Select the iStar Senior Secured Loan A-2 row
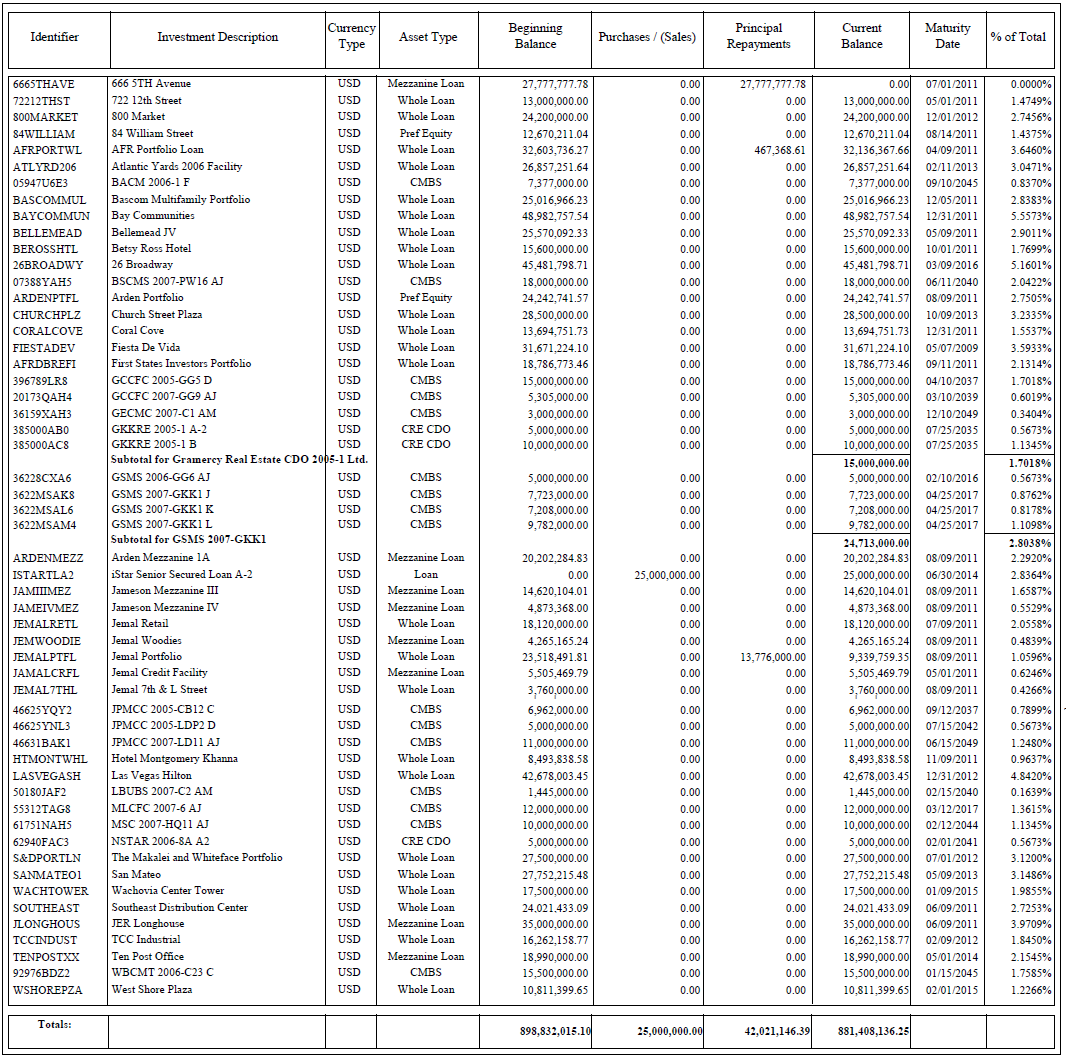This screenshot has height=1059, width=1067. pos(181,575)
